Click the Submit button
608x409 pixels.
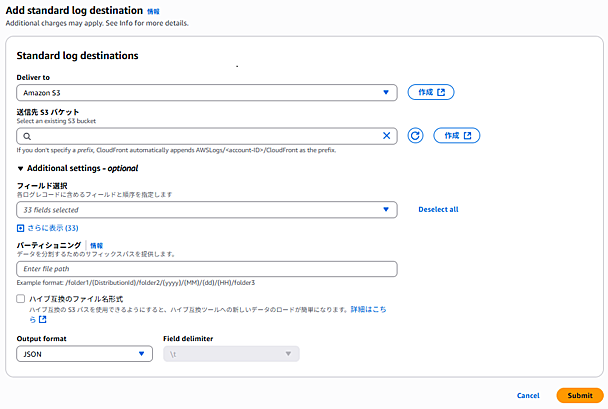coord(580,395)
